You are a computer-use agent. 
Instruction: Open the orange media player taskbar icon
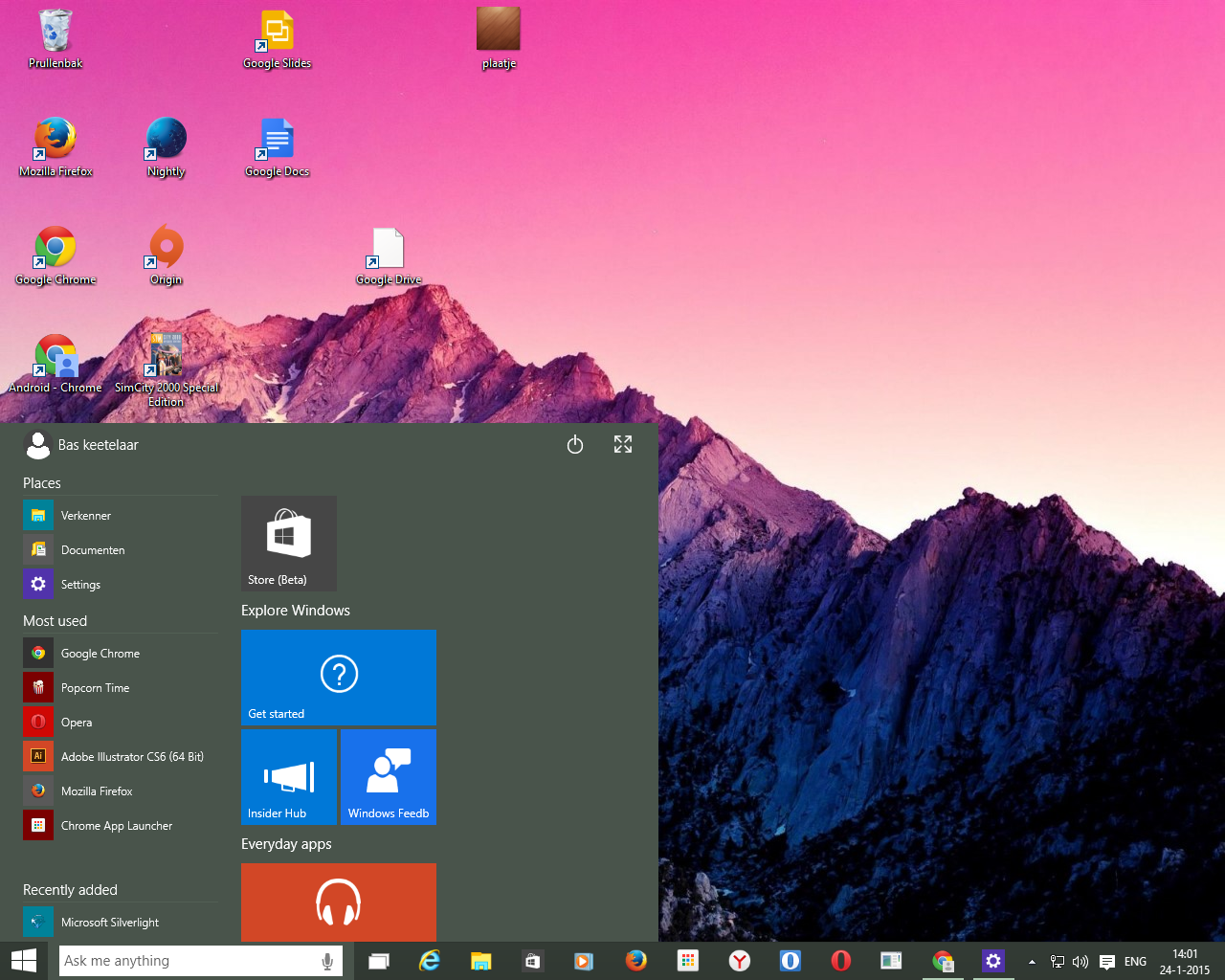coord(584,961)
